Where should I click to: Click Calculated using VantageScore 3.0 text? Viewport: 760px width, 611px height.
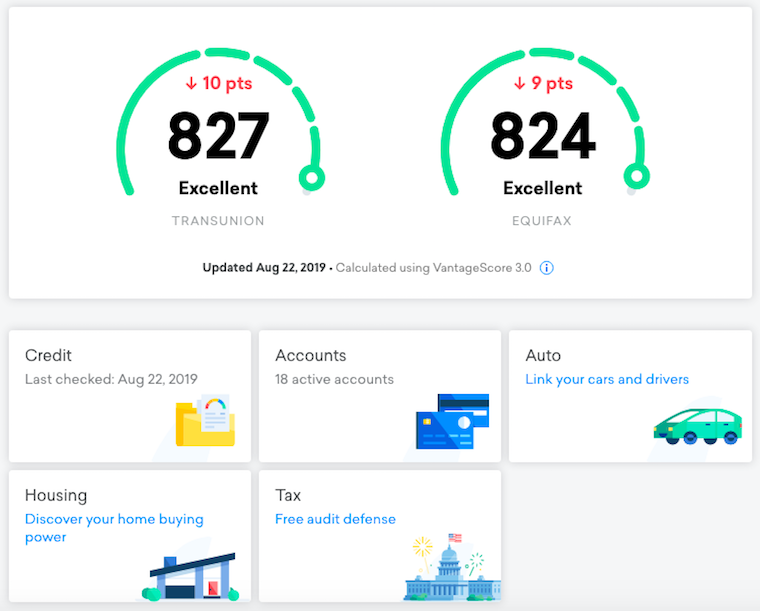[433, 268]
